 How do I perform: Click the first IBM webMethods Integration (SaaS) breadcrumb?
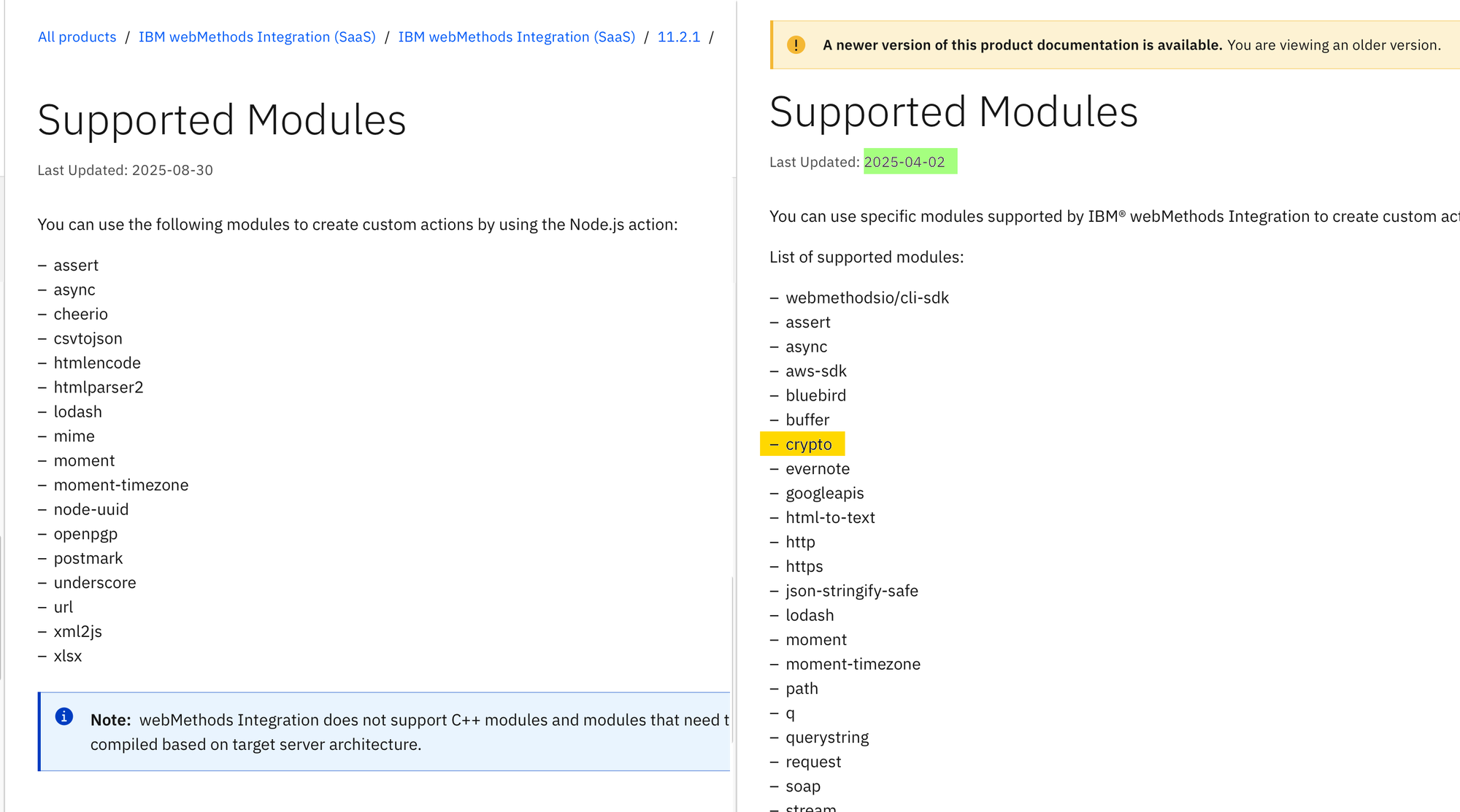click(x=257, y=37)
